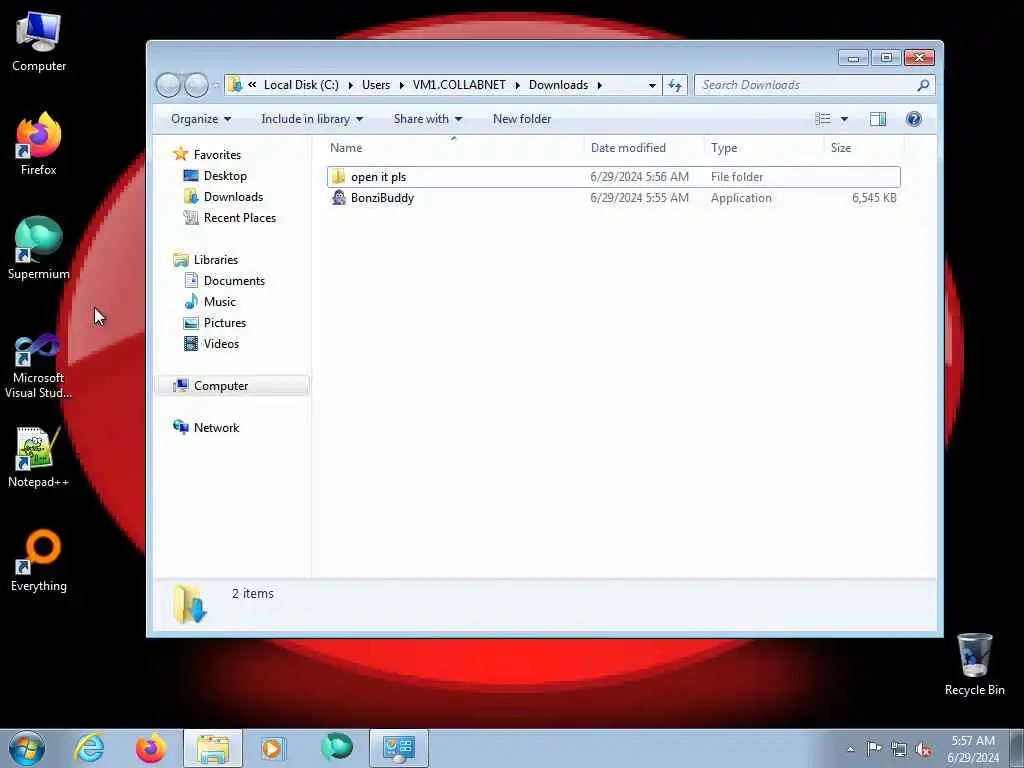Image resolution: width=1024 pixels, height=768 pixels.
Task: Select the Recycle Bin icon
Action: coord(974,664)
